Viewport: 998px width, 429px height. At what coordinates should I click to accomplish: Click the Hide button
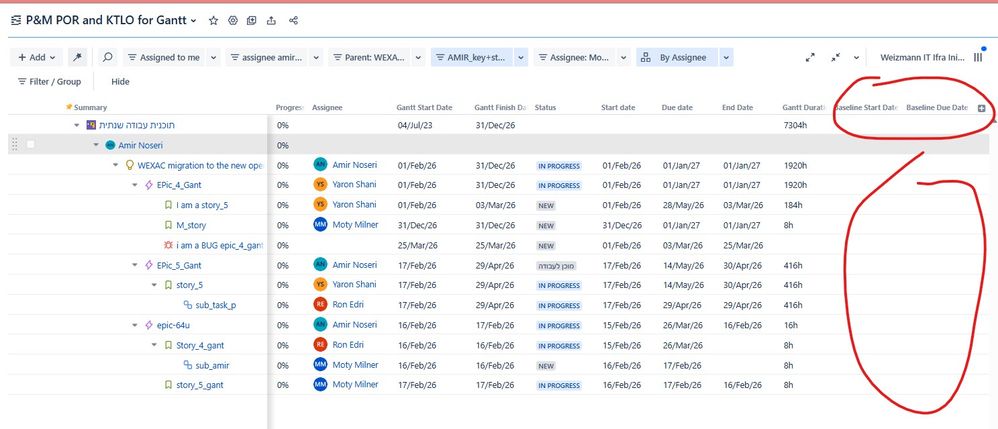click(x=120, y=81)
